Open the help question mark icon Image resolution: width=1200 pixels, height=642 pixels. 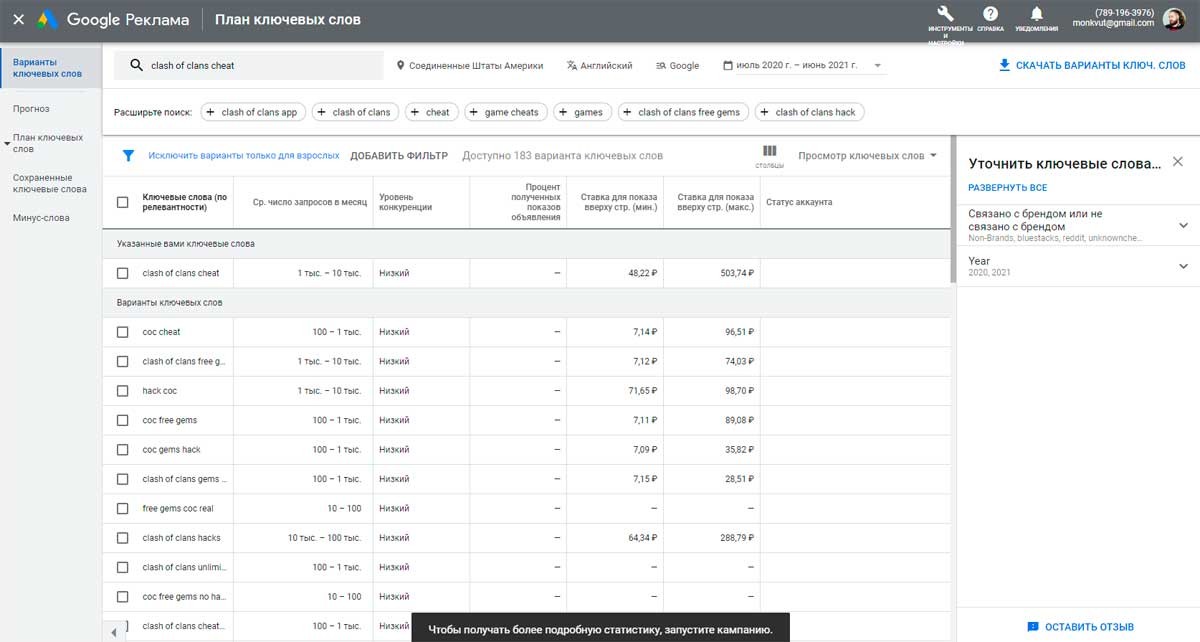pos(990,14)
